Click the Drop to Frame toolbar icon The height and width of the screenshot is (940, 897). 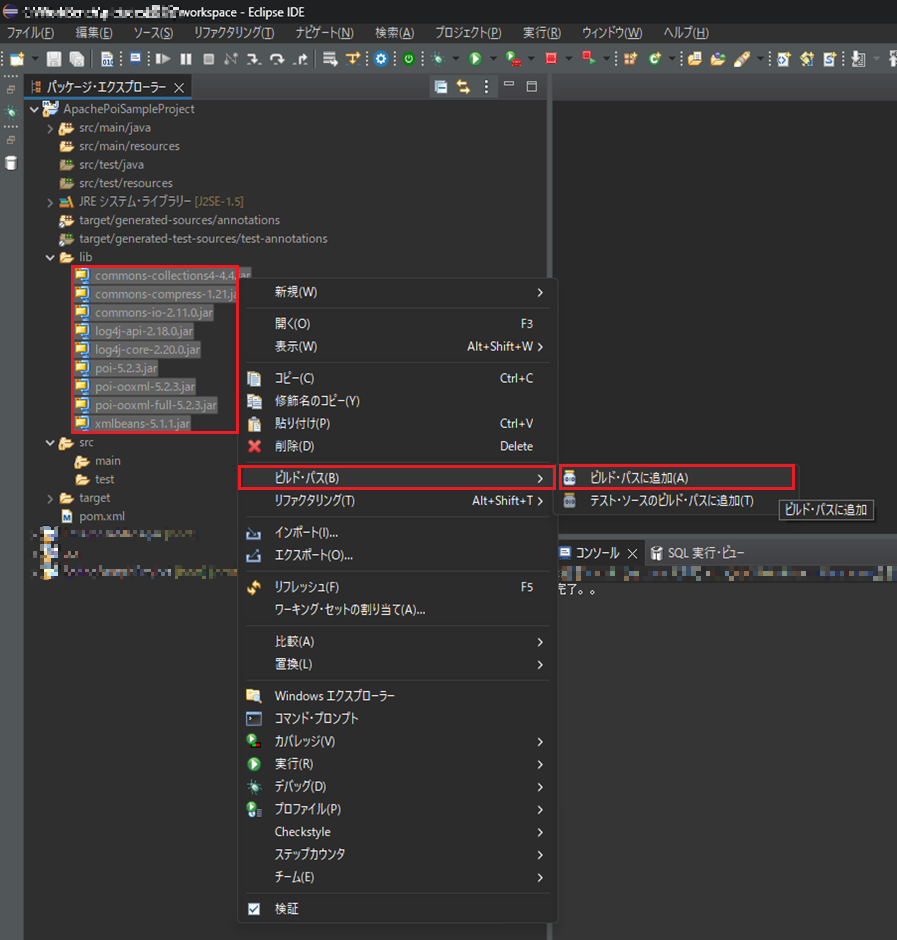point(330,59)
